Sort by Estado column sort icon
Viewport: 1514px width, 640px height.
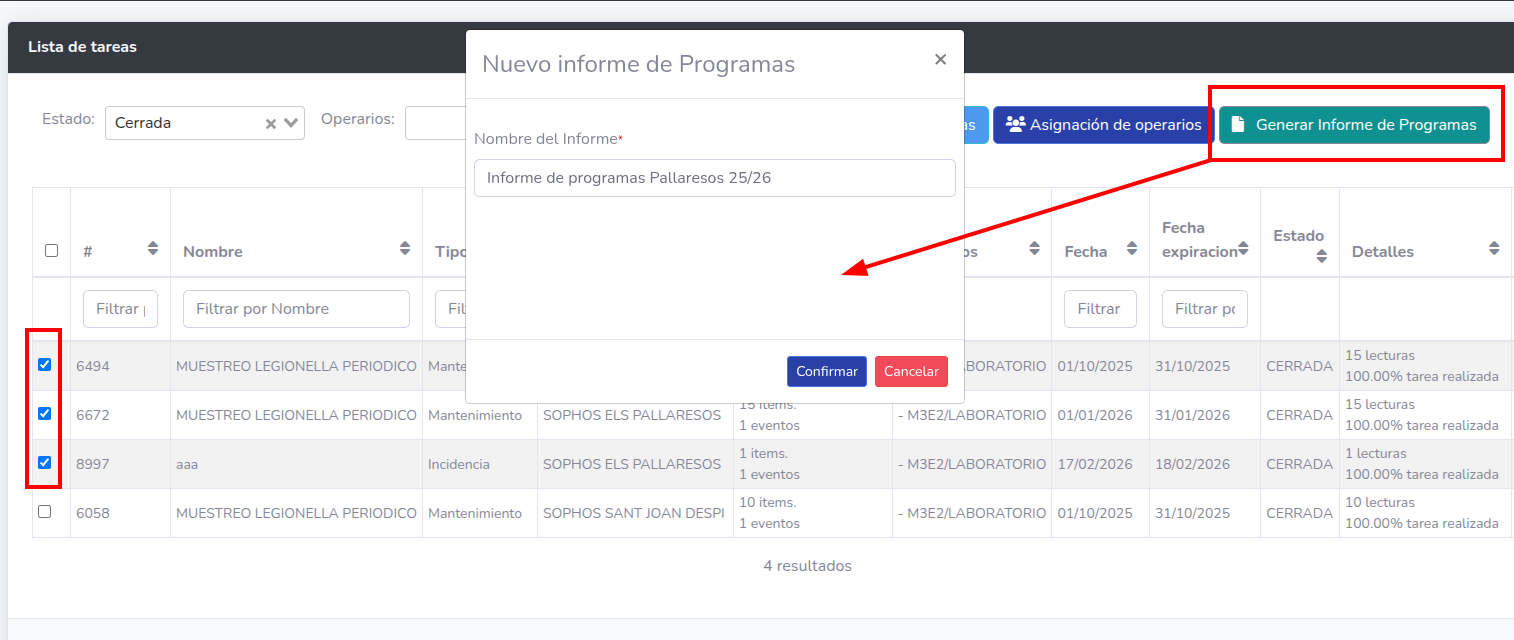(1321, 257)
